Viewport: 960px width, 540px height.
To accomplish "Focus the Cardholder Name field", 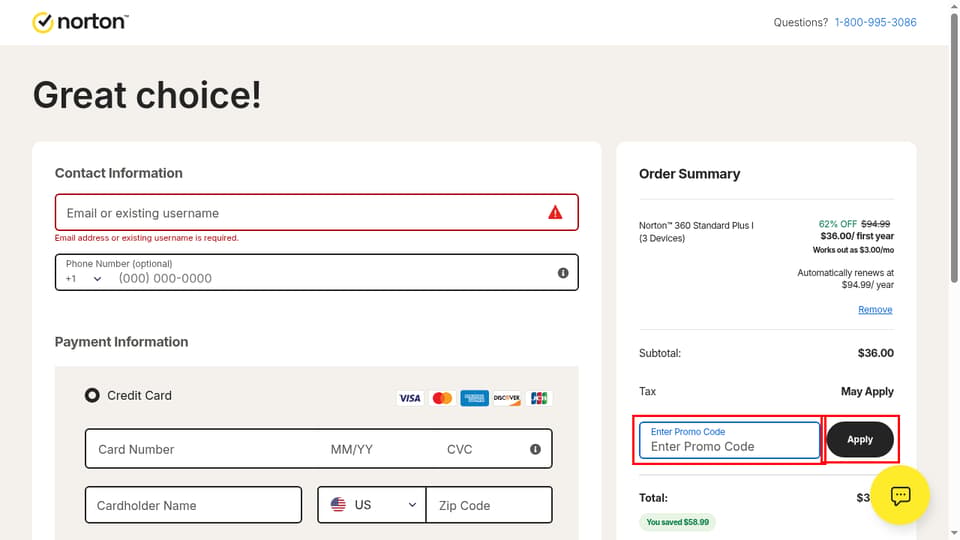I will click(x=193, y=505).
